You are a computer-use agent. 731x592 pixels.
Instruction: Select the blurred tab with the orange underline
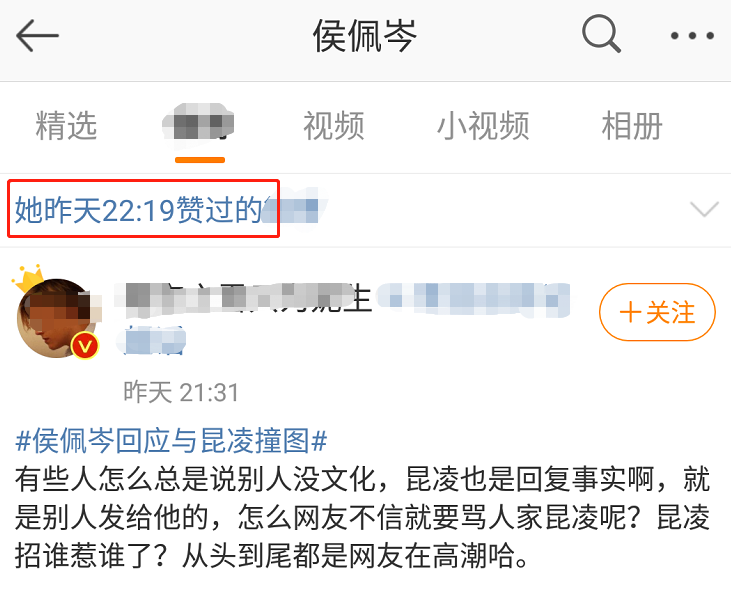click(x=200, y=125)
